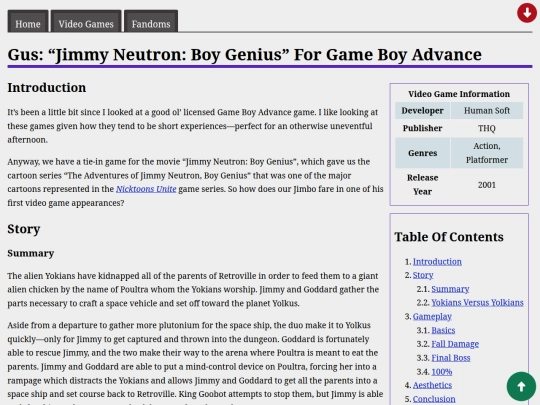
Task: Jump to Conclusion in table of contents
Action: (434, 399)
